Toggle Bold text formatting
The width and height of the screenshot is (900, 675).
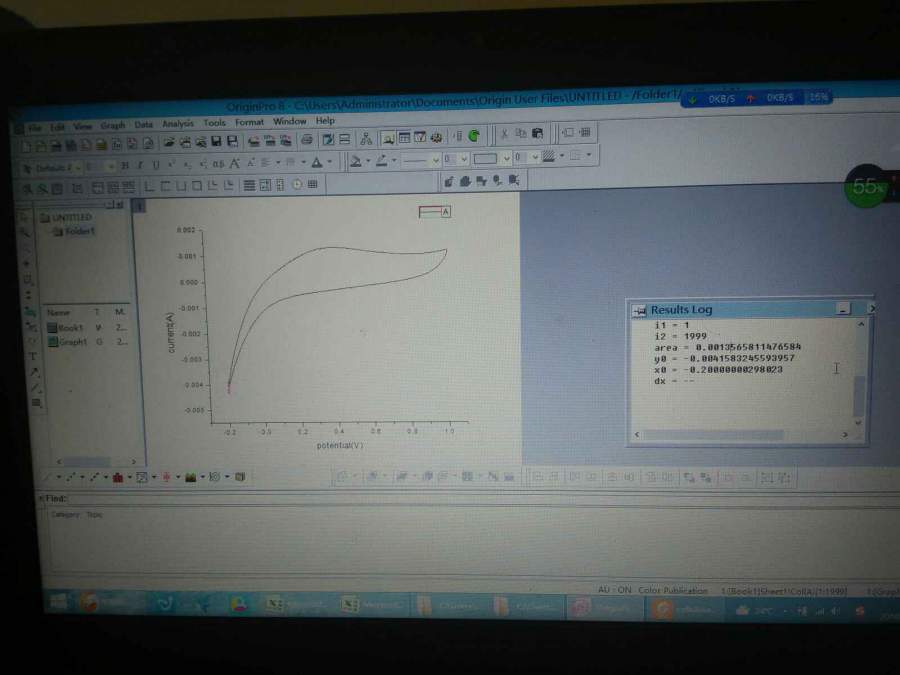(x=125, y=166)
